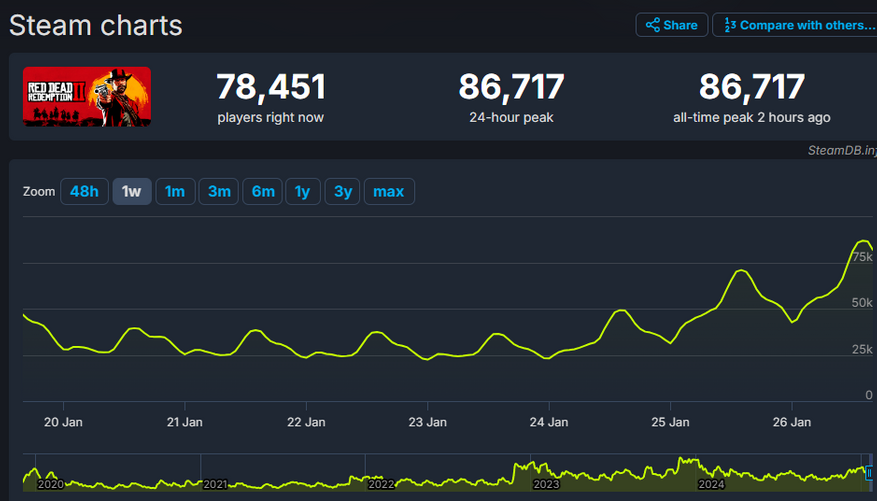Screen dimensions: 877x501
Task: Click the ranking icon beside Compare
Action: 730,25
